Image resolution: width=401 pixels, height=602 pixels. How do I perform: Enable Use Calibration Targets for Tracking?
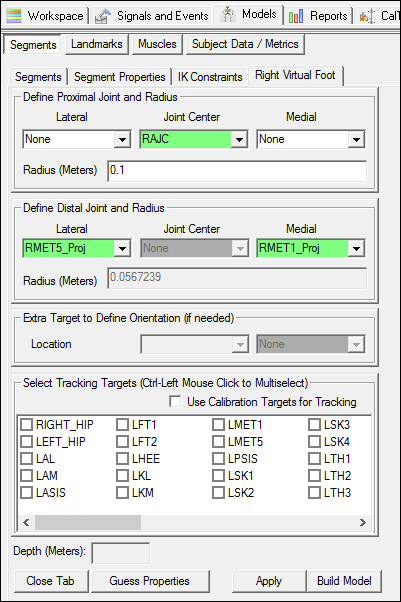click(175, 402)
